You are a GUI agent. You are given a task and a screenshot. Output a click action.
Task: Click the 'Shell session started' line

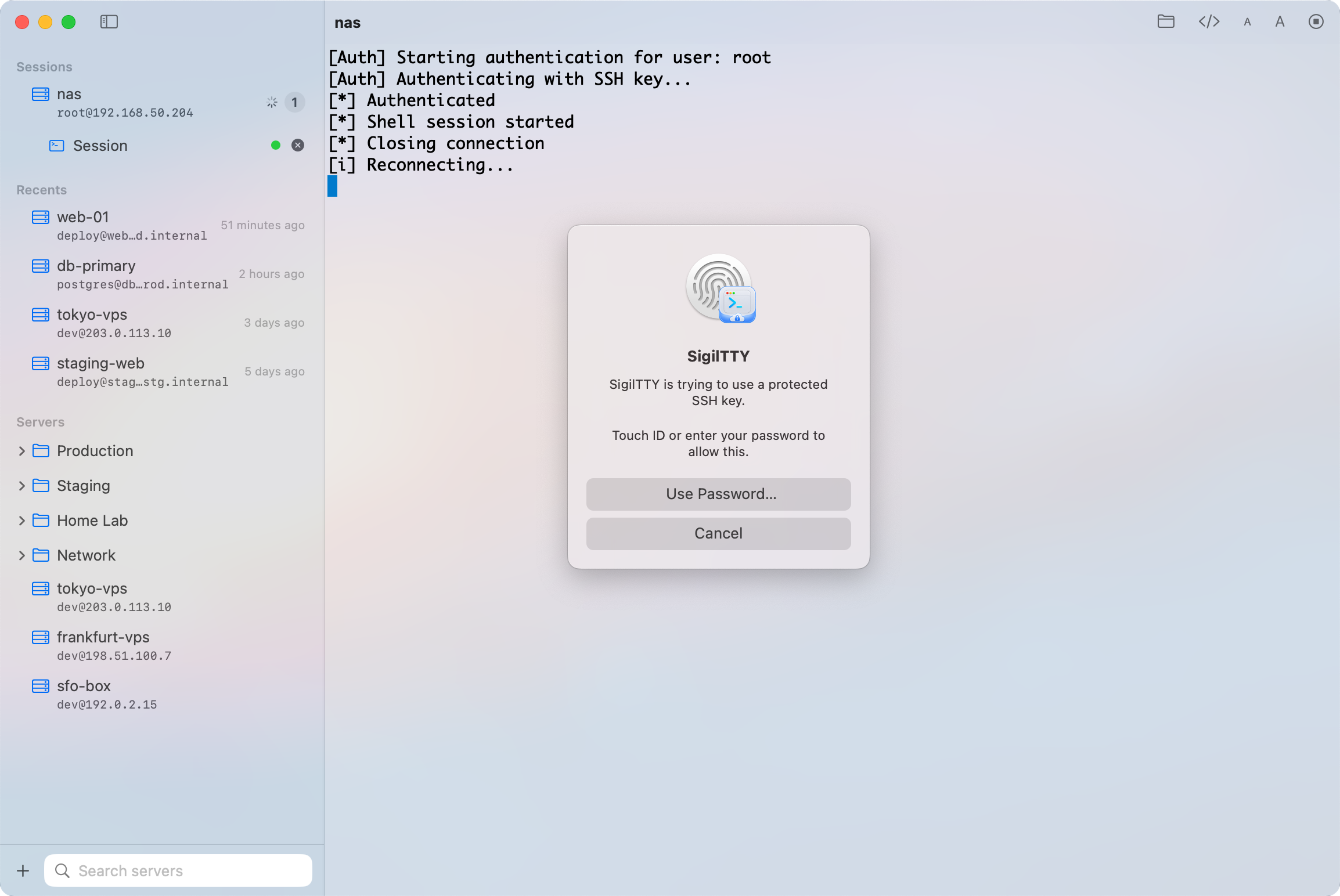coord(451,122)
